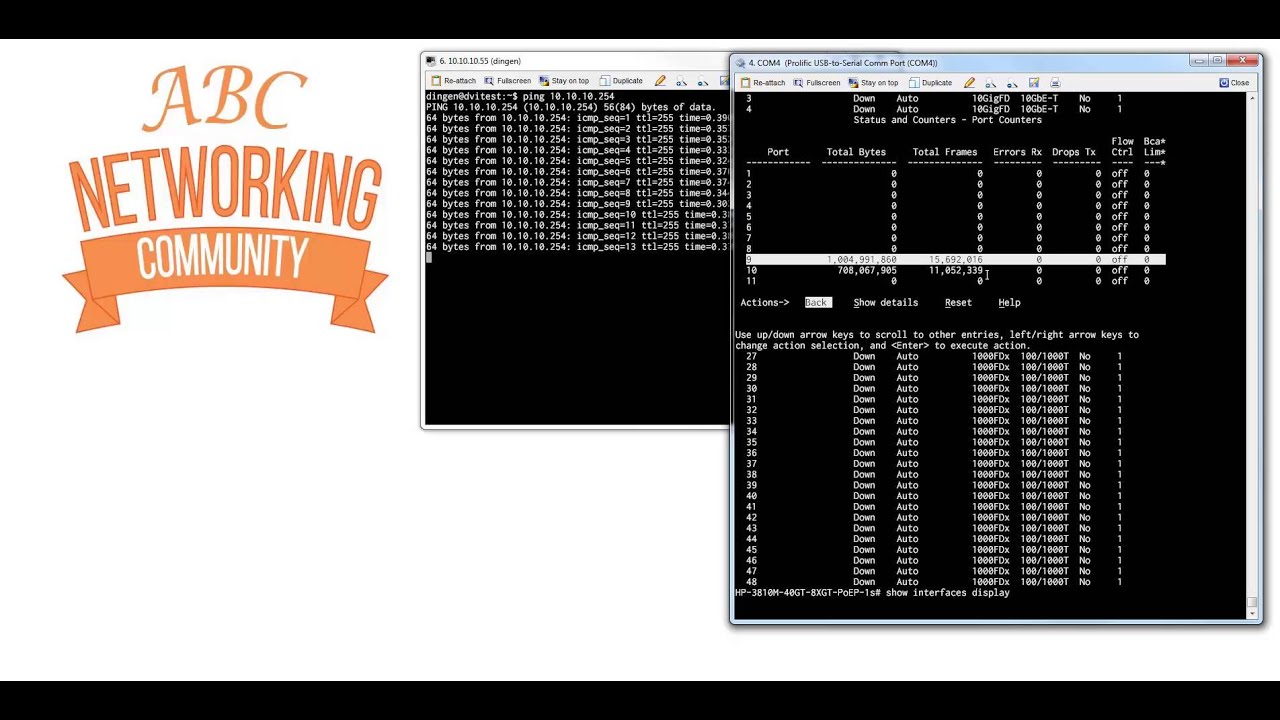Screen dimensions: 1280x720
Task: Select the Reset action in switch menu
Action: pyautogui.click(x=958, y=303)
